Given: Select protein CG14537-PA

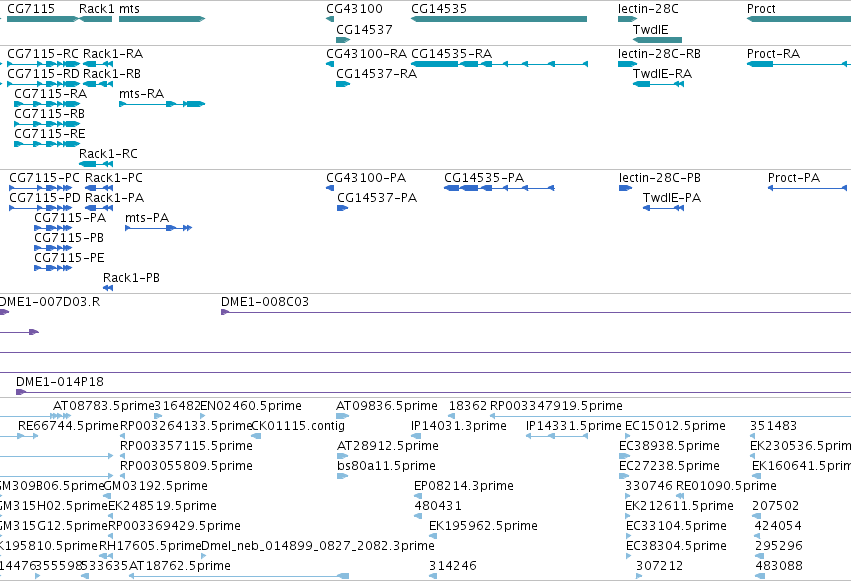Looking at the screenshot, I should click(342, 208).
